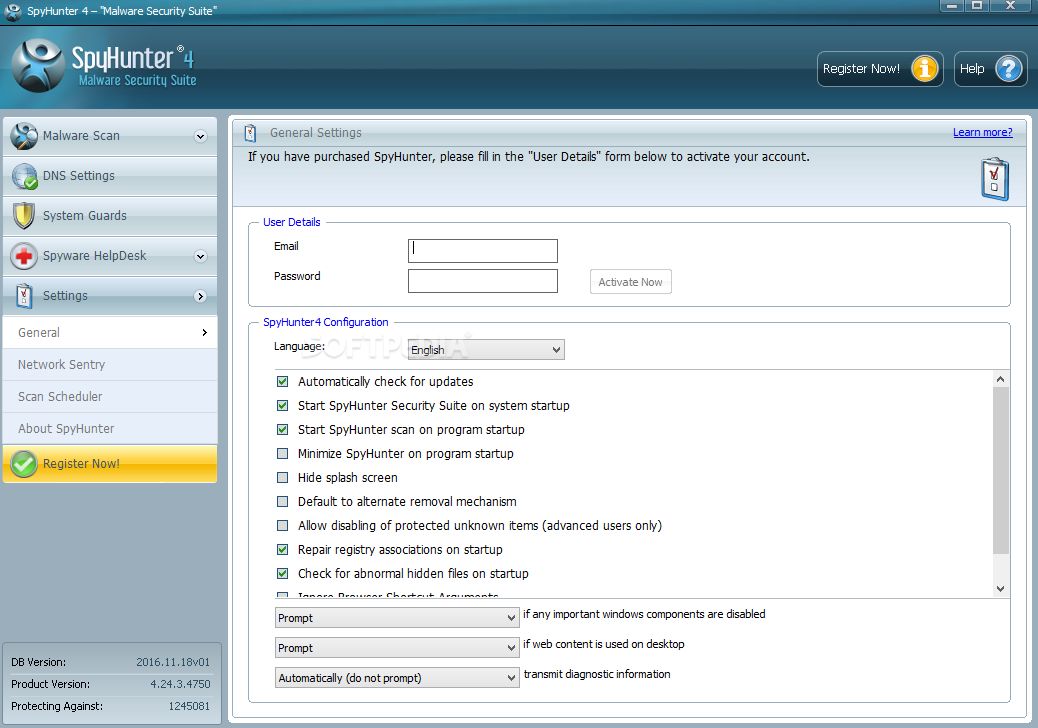Collapse the Settings section arrow
1038x728 pixels.
point(201,296)
